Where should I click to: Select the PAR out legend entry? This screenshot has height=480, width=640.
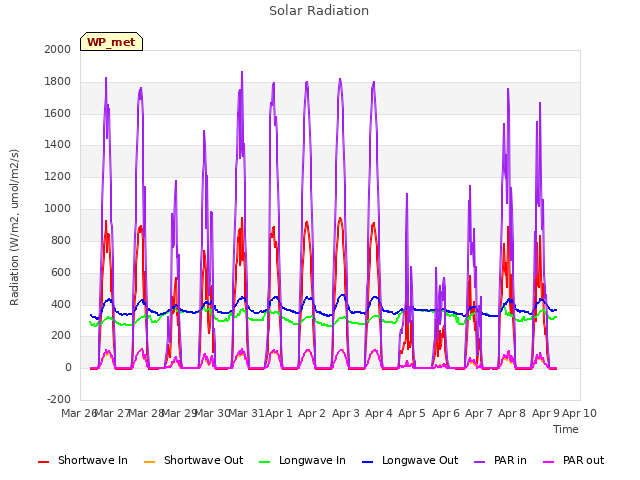(573, 460)
